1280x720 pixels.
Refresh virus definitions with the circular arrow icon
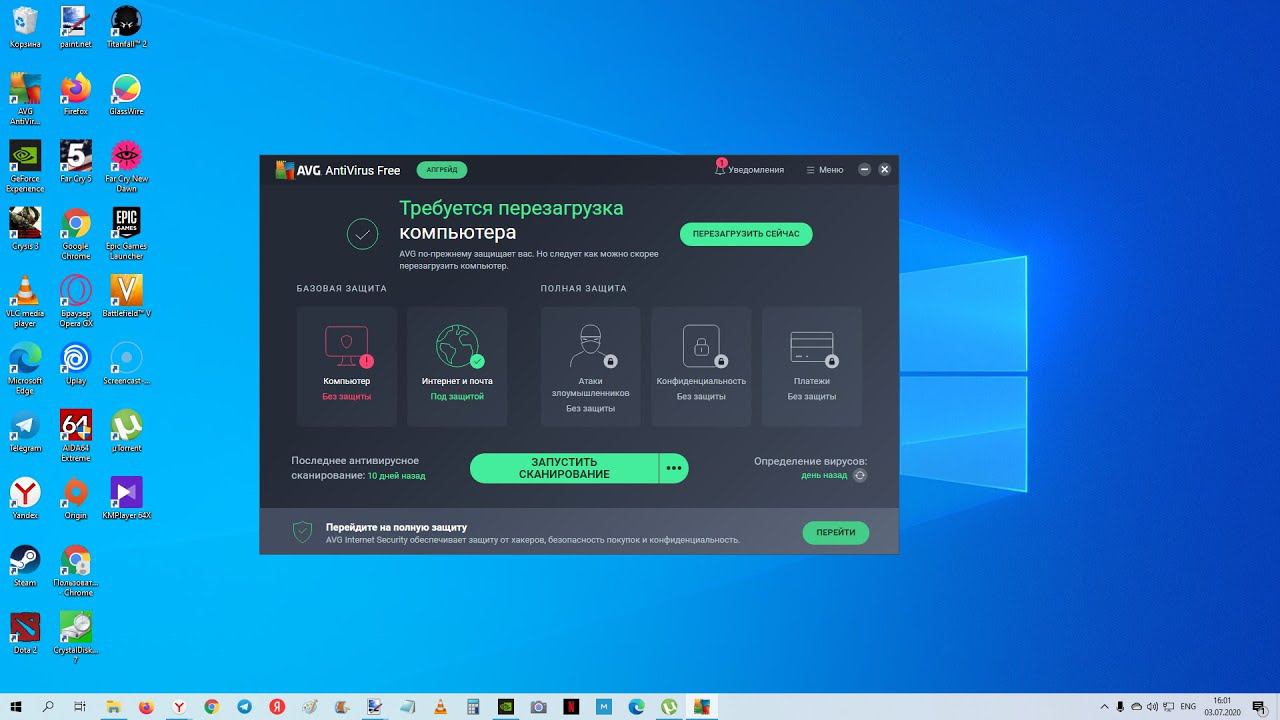coord(859,476)
